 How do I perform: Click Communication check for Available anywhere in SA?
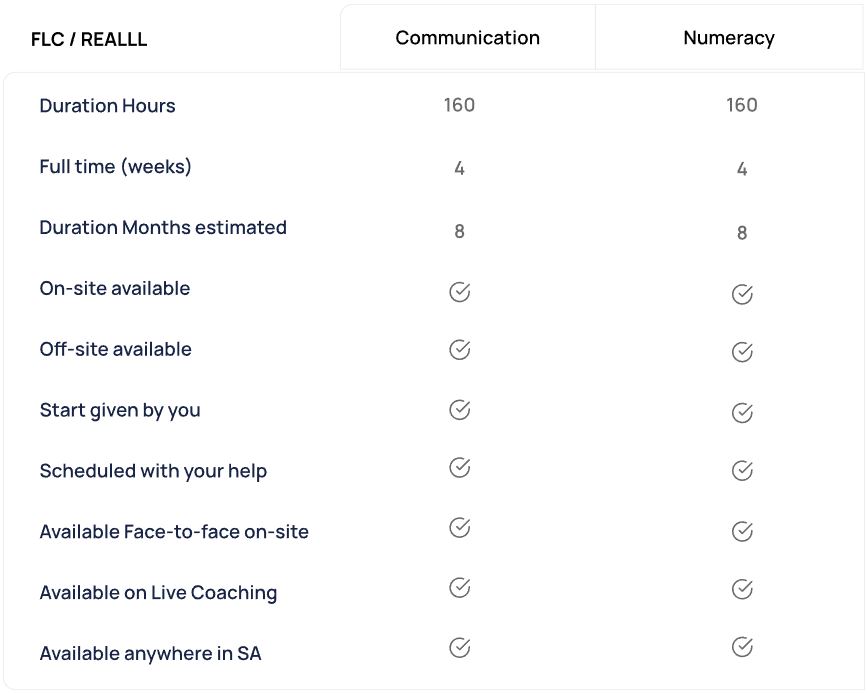point(459,647)
